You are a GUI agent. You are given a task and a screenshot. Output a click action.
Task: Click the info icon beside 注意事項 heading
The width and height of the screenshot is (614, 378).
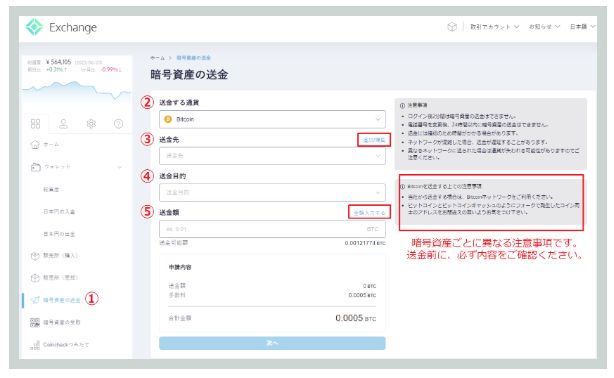pos(402,106)
